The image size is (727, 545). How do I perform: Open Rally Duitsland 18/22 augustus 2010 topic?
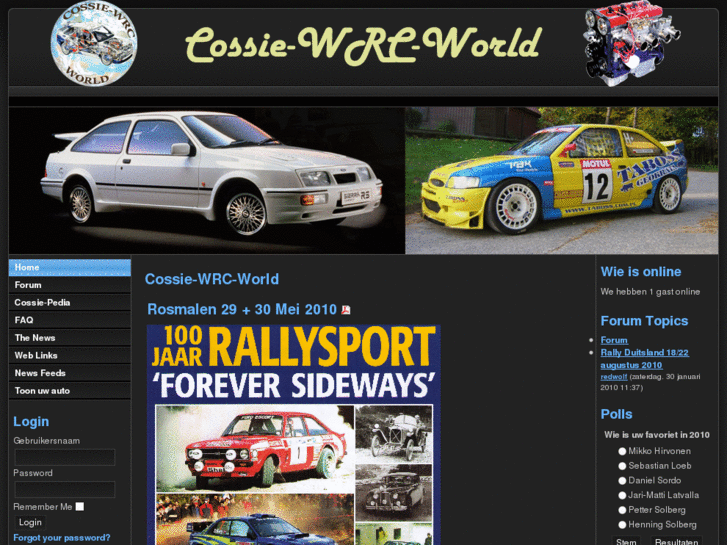point(644,359)
